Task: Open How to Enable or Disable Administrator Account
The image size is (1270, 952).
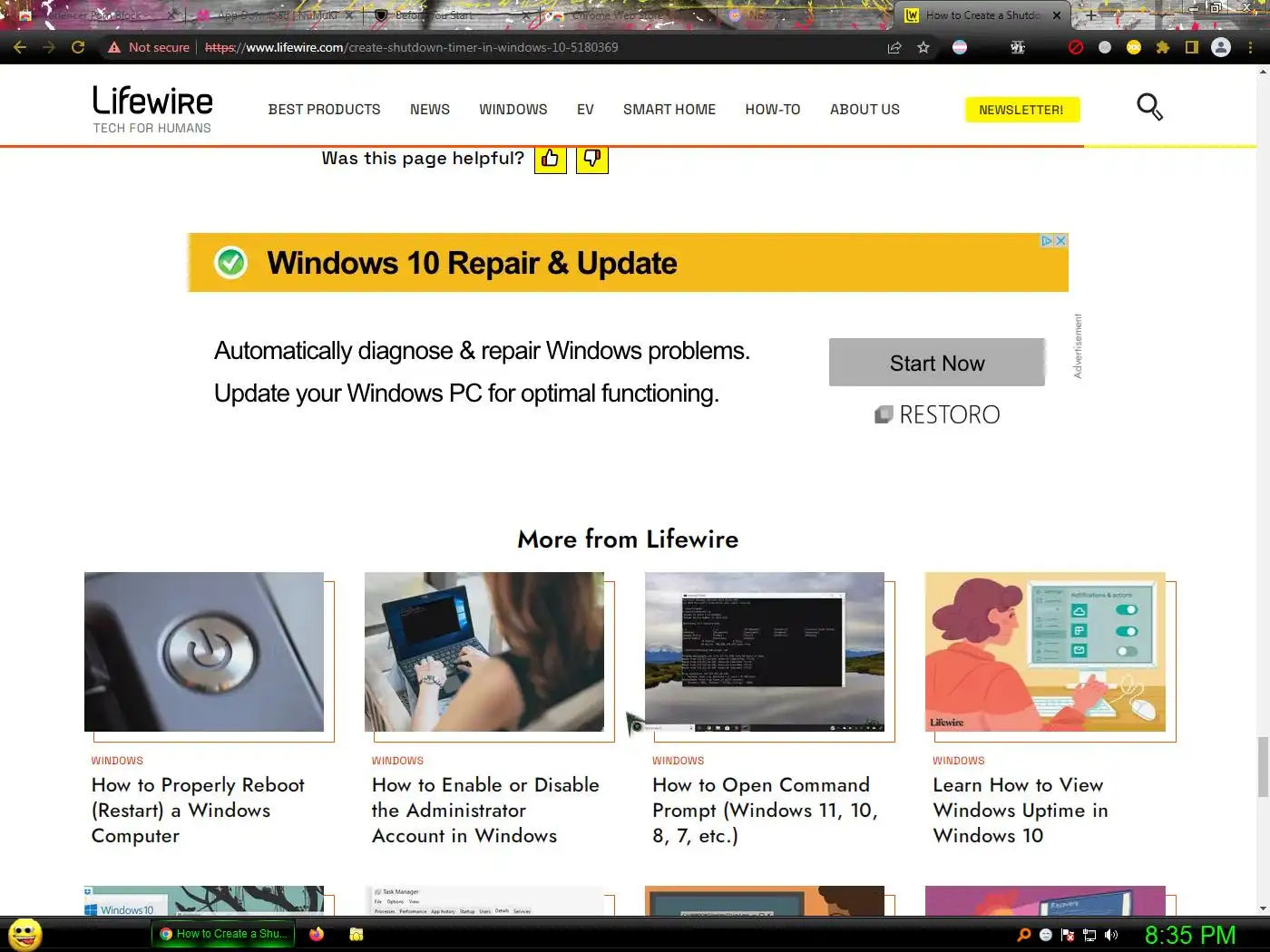Action: pos(485,811)
